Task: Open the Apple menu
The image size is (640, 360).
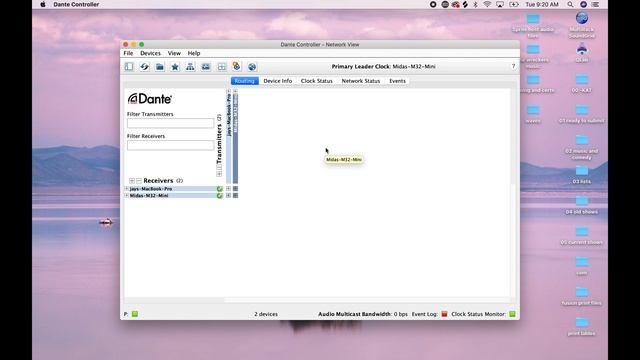Action: [43, 4]
